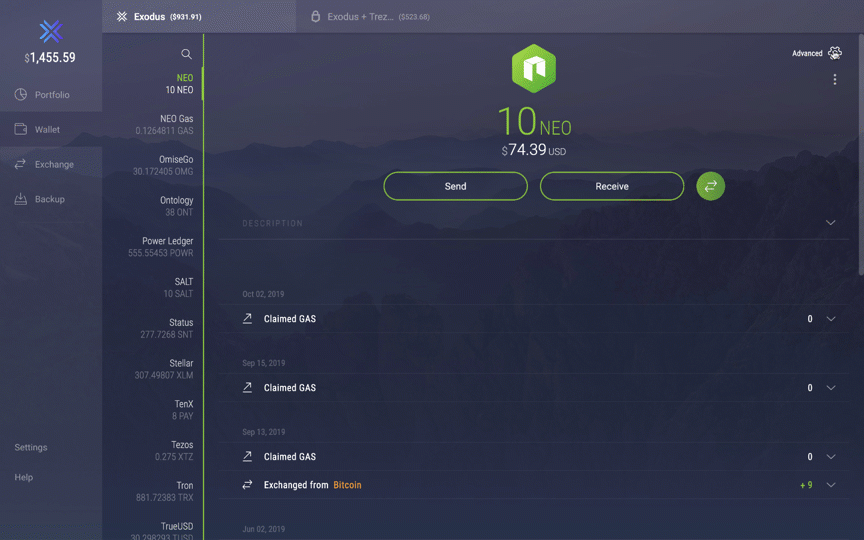Switch to the Exodus ($931.91) tab
The image size is (864, 540).
tap(199, 17)
